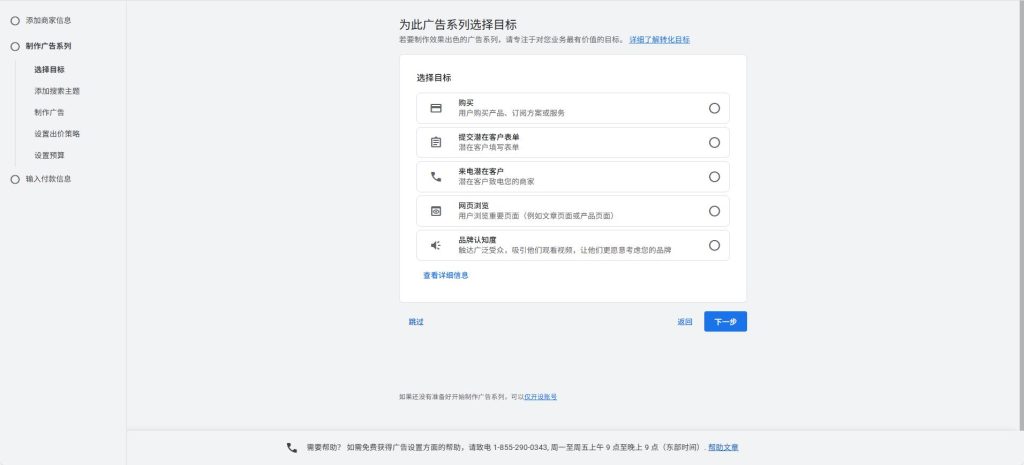Go to 设置预算 sub-step
The width and height of the screenshot is (1024, 465).
[50, 155]
